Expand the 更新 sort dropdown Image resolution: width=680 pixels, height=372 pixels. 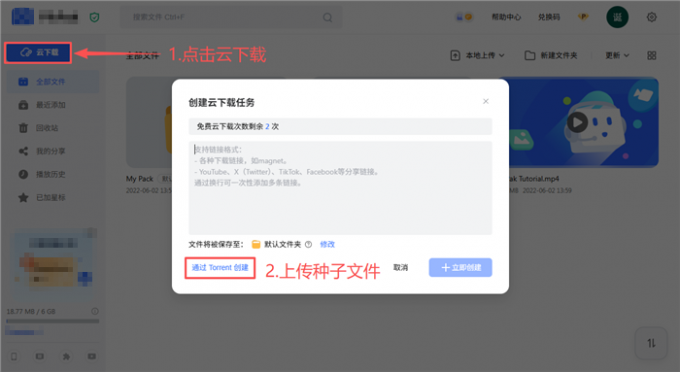click(x=617, y=55)
